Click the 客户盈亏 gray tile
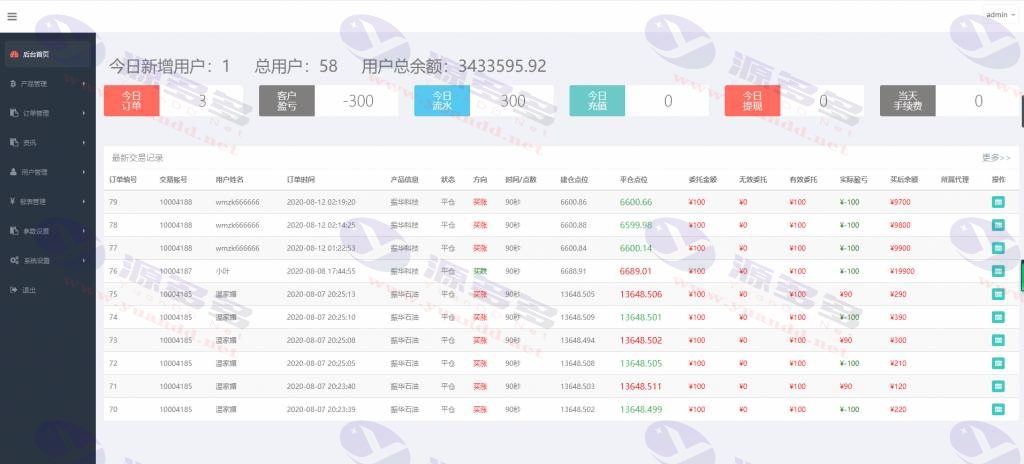 [x=287, y=101]
